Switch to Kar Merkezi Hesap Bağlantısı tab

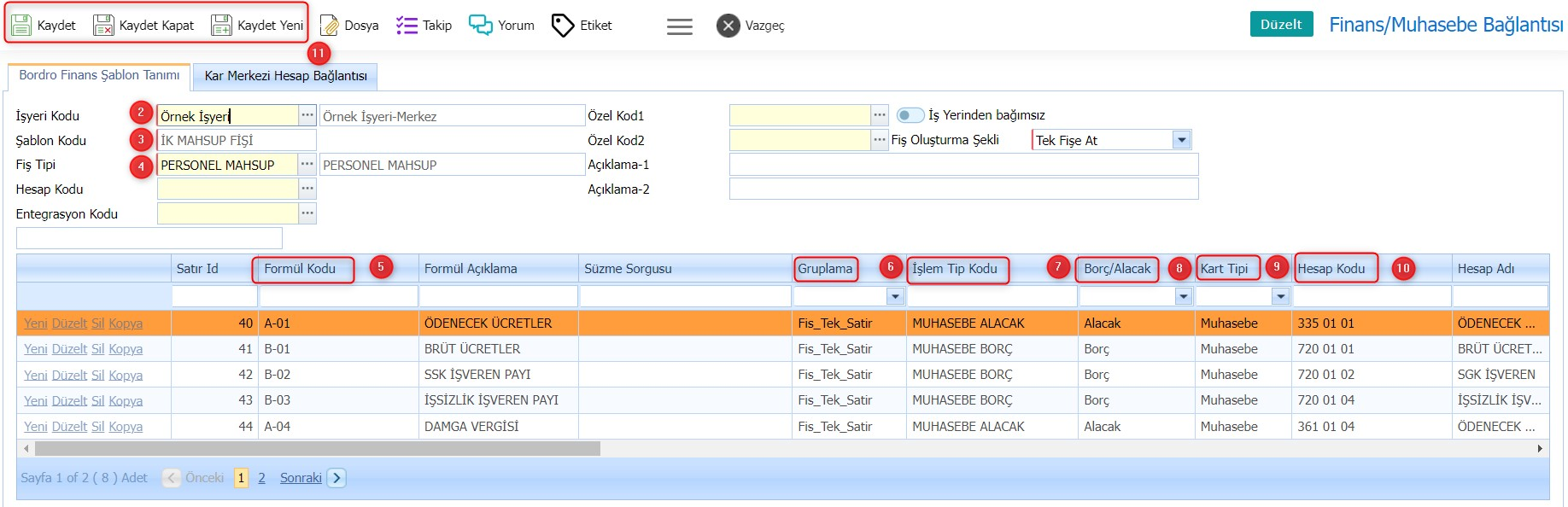pos(285,76)
